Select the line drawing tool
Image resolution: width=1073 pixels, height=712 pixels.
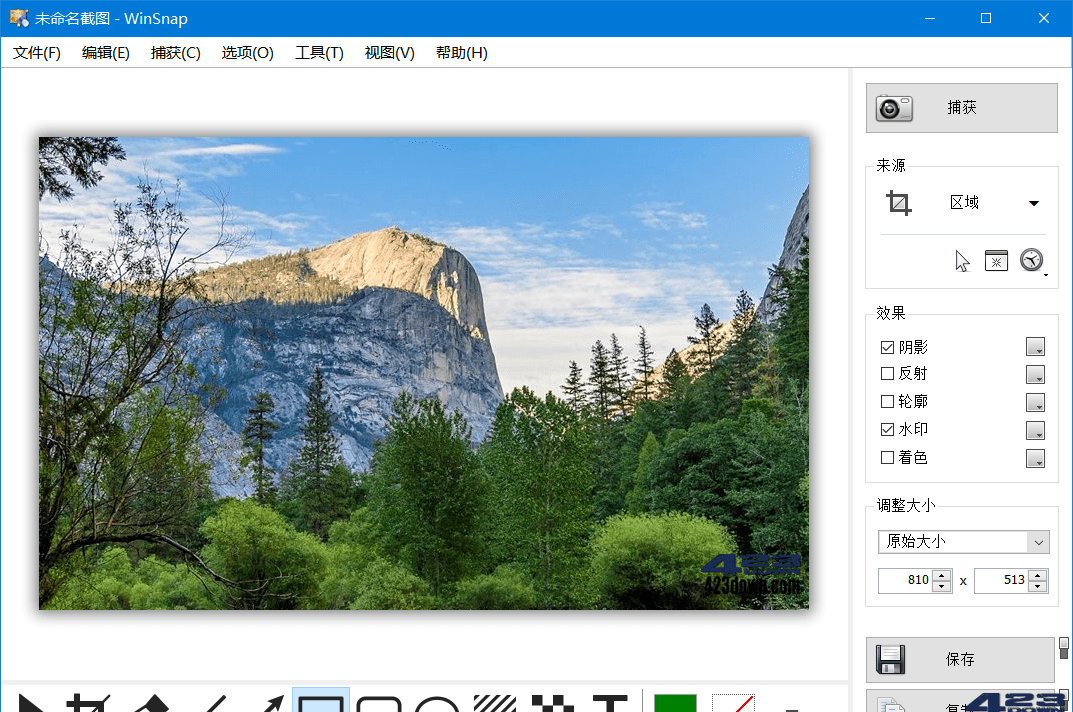coord(214,702)
